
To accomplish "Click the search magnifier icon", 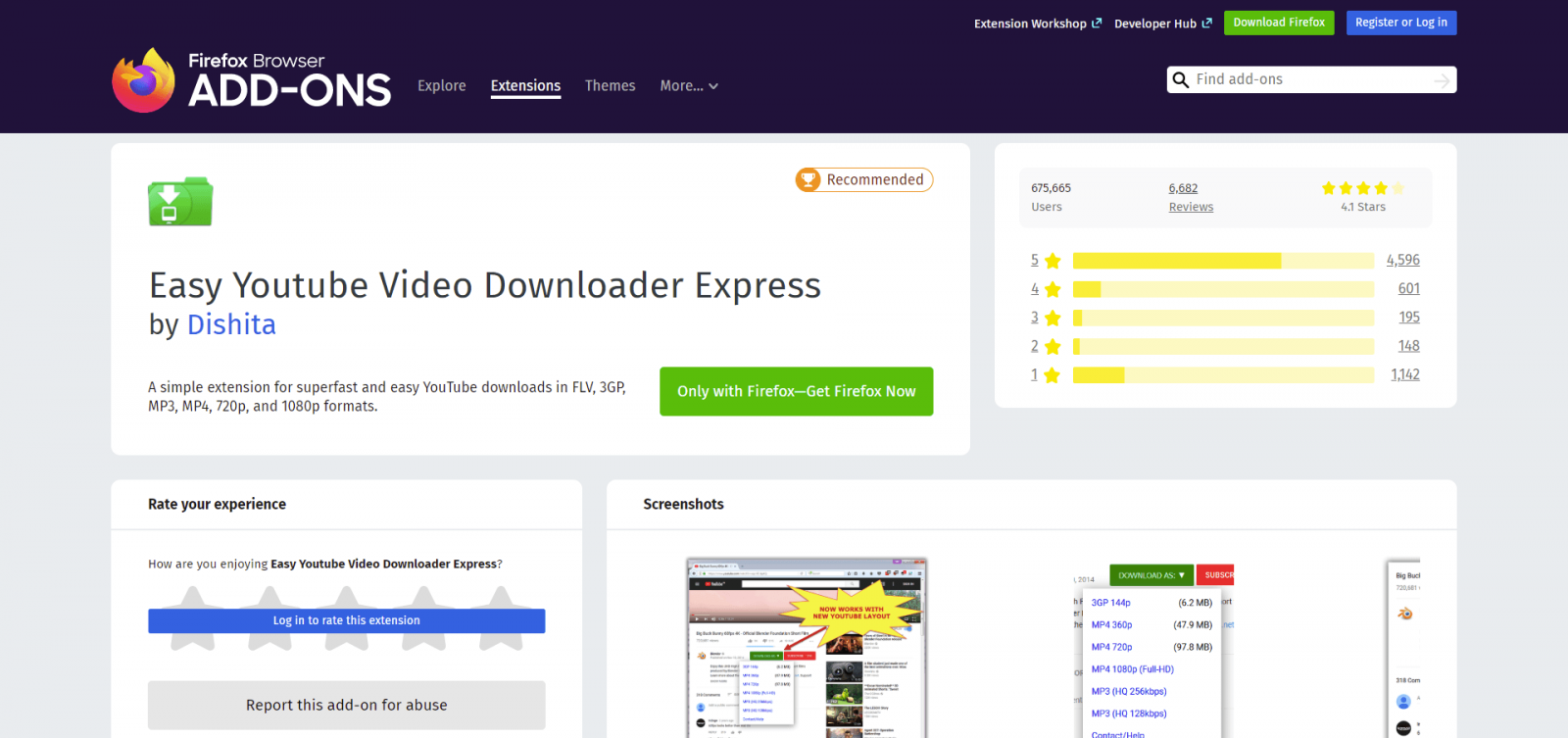I will (x=1180, y=79).
